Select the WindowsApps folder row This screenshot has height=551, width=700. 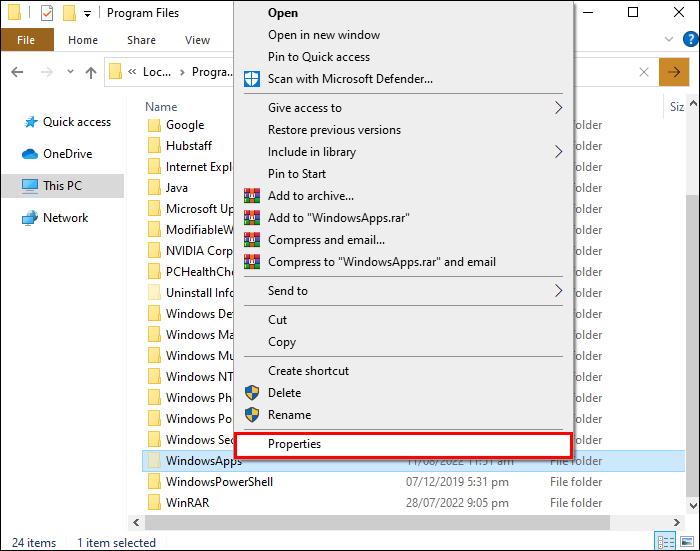413,461
